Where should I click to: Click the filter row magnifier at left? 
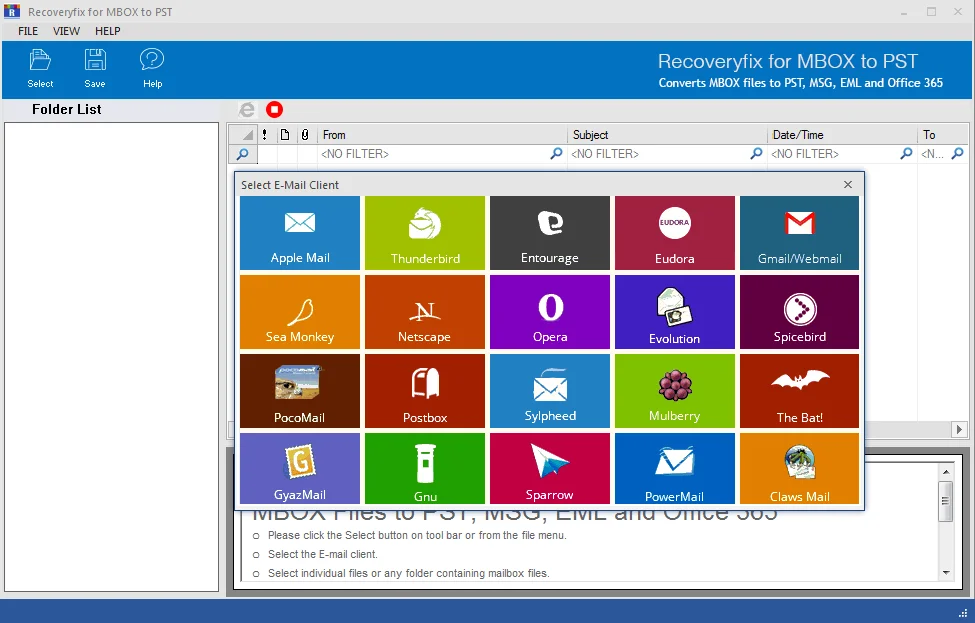pos(243,154)
